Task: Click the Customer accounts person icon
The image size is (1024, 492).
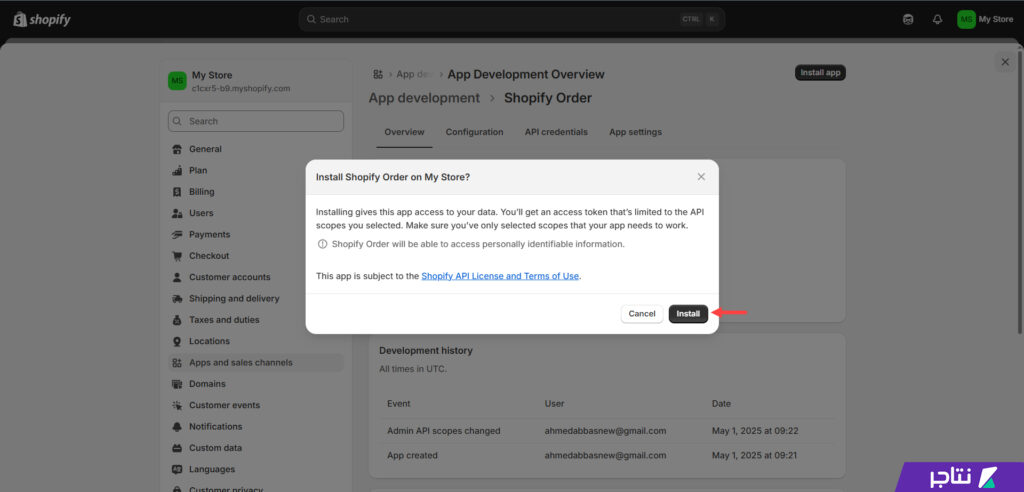Action: click(177, 277)
